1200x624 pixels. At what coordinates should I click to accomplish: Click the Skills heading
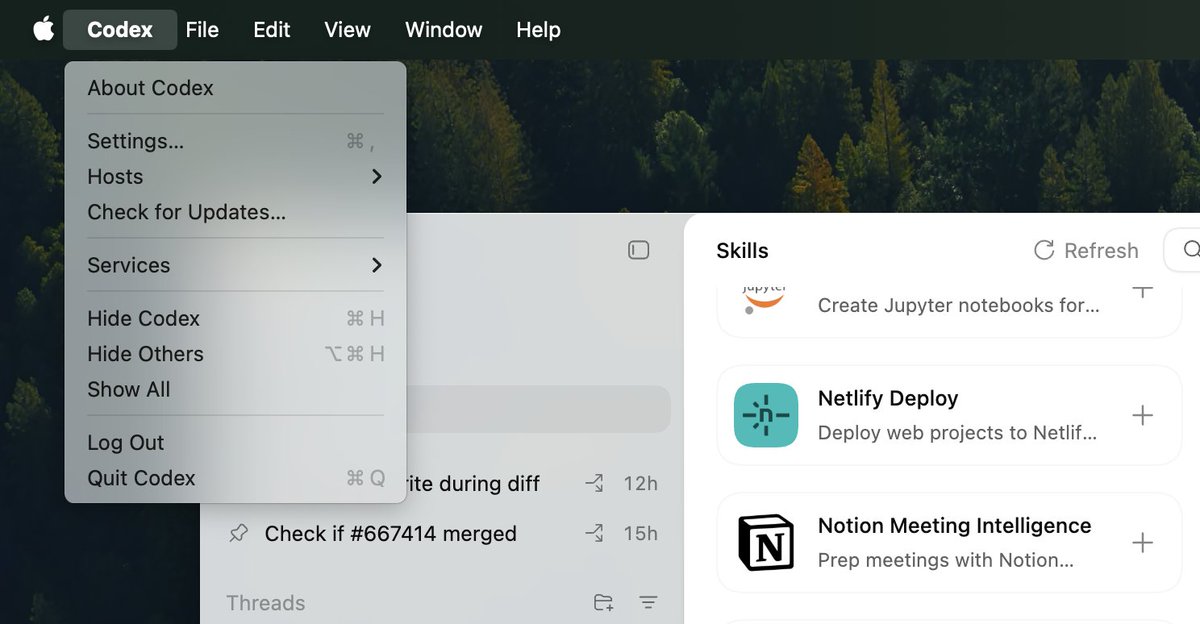(x=743, y=251)
